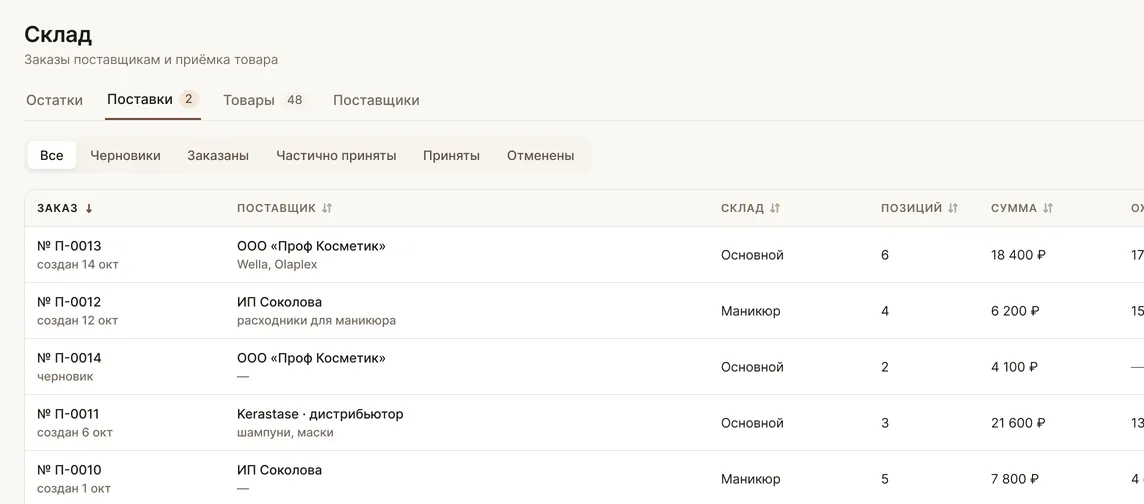Open order № П-0014
The image size is (1144, 504).
[x=69, y=358]
